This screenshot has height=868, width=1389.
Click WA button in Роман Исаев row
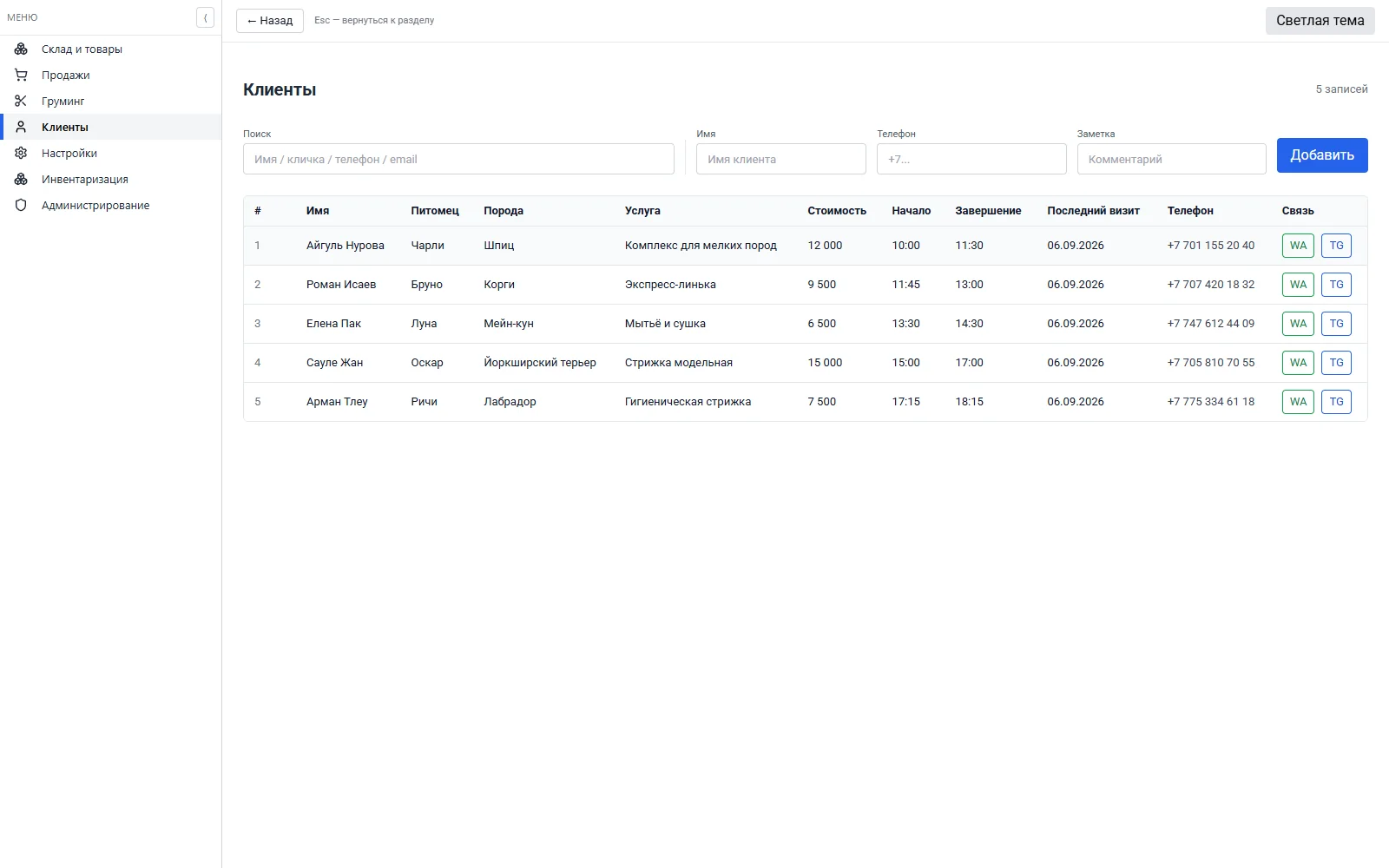point(1298,285)
